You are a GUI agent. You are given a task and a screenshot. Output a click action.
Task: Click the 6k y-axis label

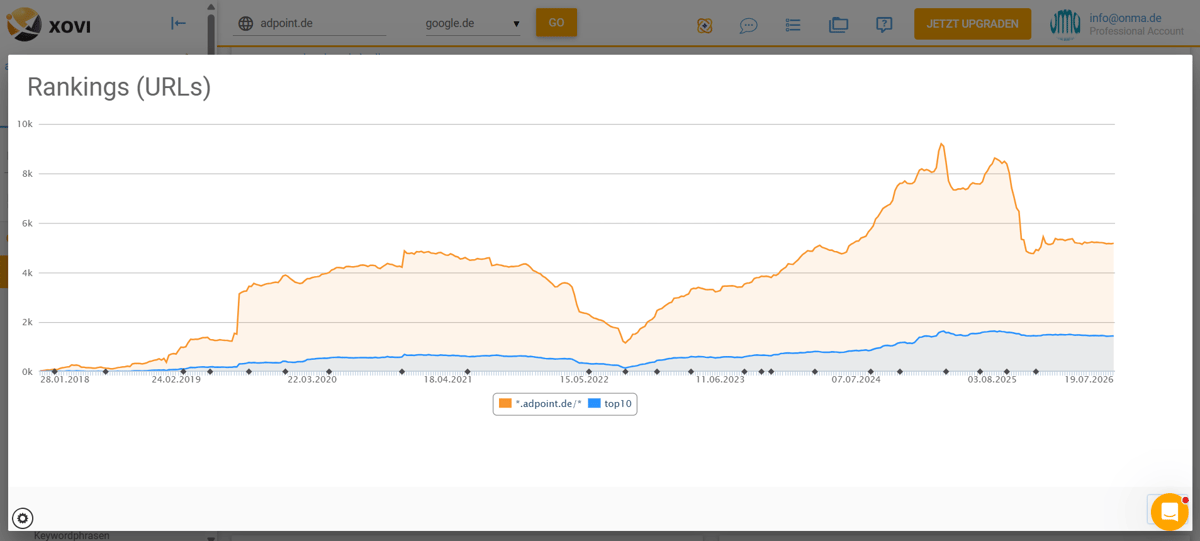pyautogui.click(x=27, y=223)
